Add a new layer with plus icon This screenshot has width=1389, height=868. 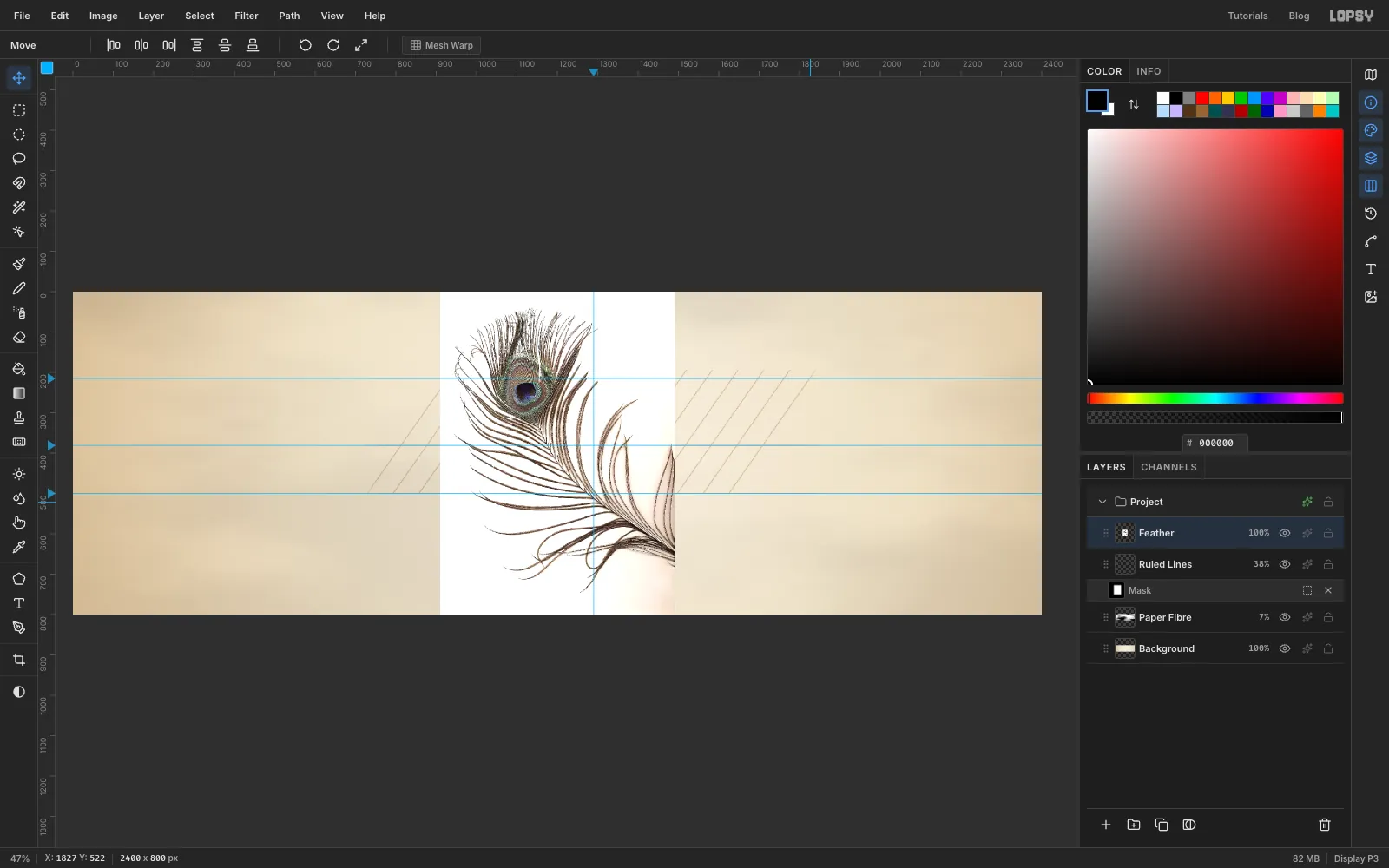point(1106,825)
